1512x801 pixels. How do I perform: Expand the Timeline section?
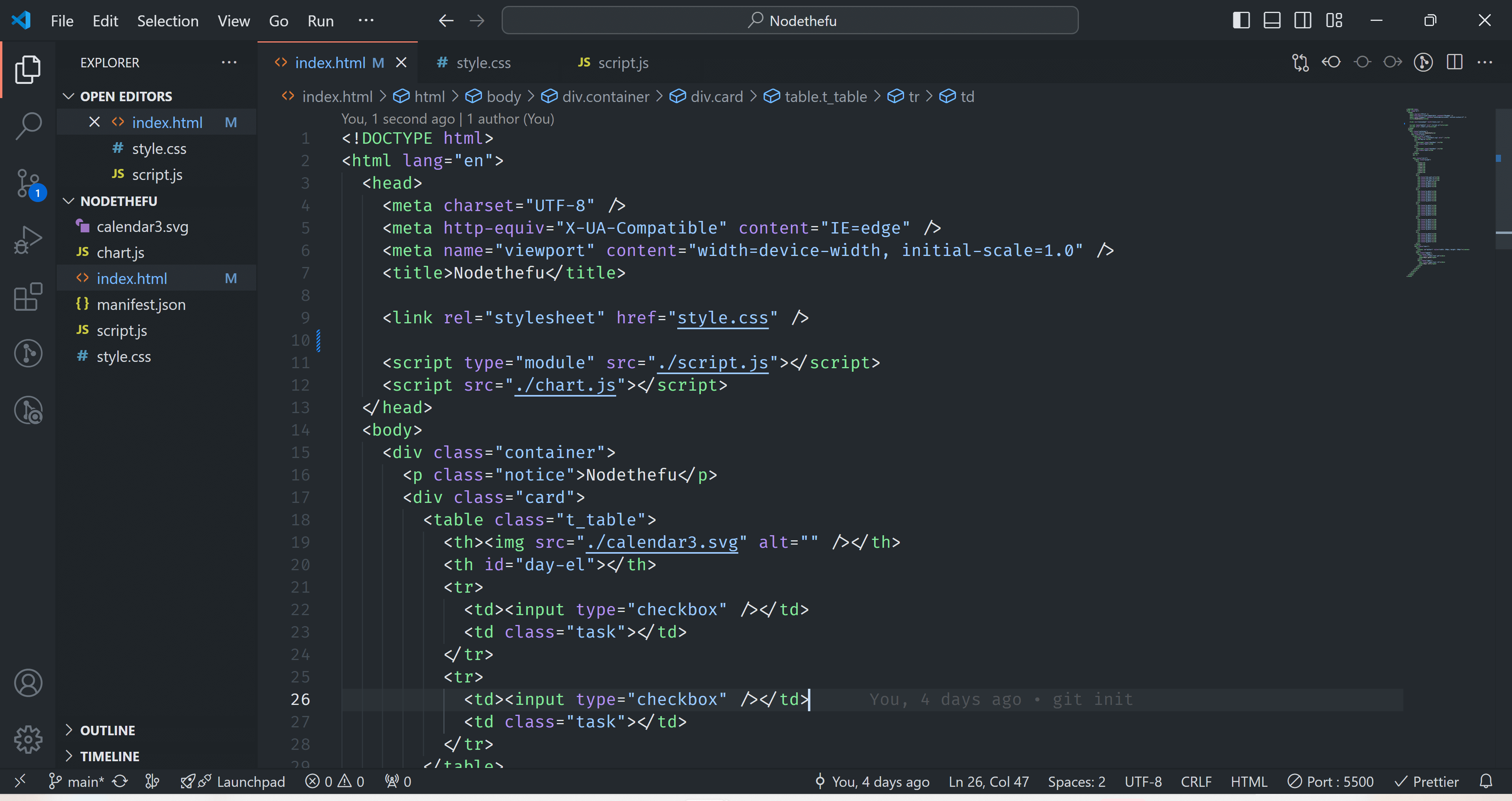(157, 756)
